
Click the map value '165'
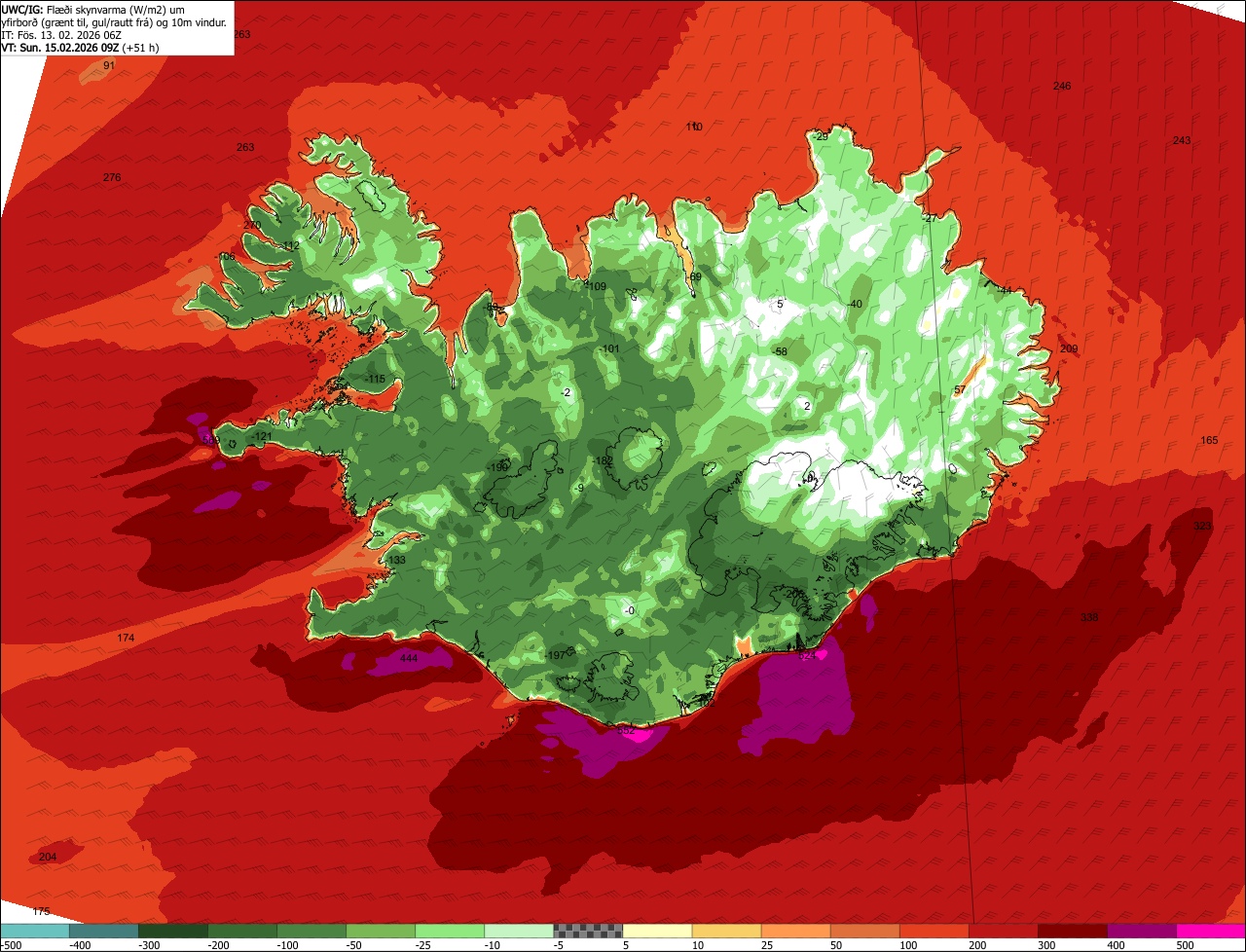1209,441
